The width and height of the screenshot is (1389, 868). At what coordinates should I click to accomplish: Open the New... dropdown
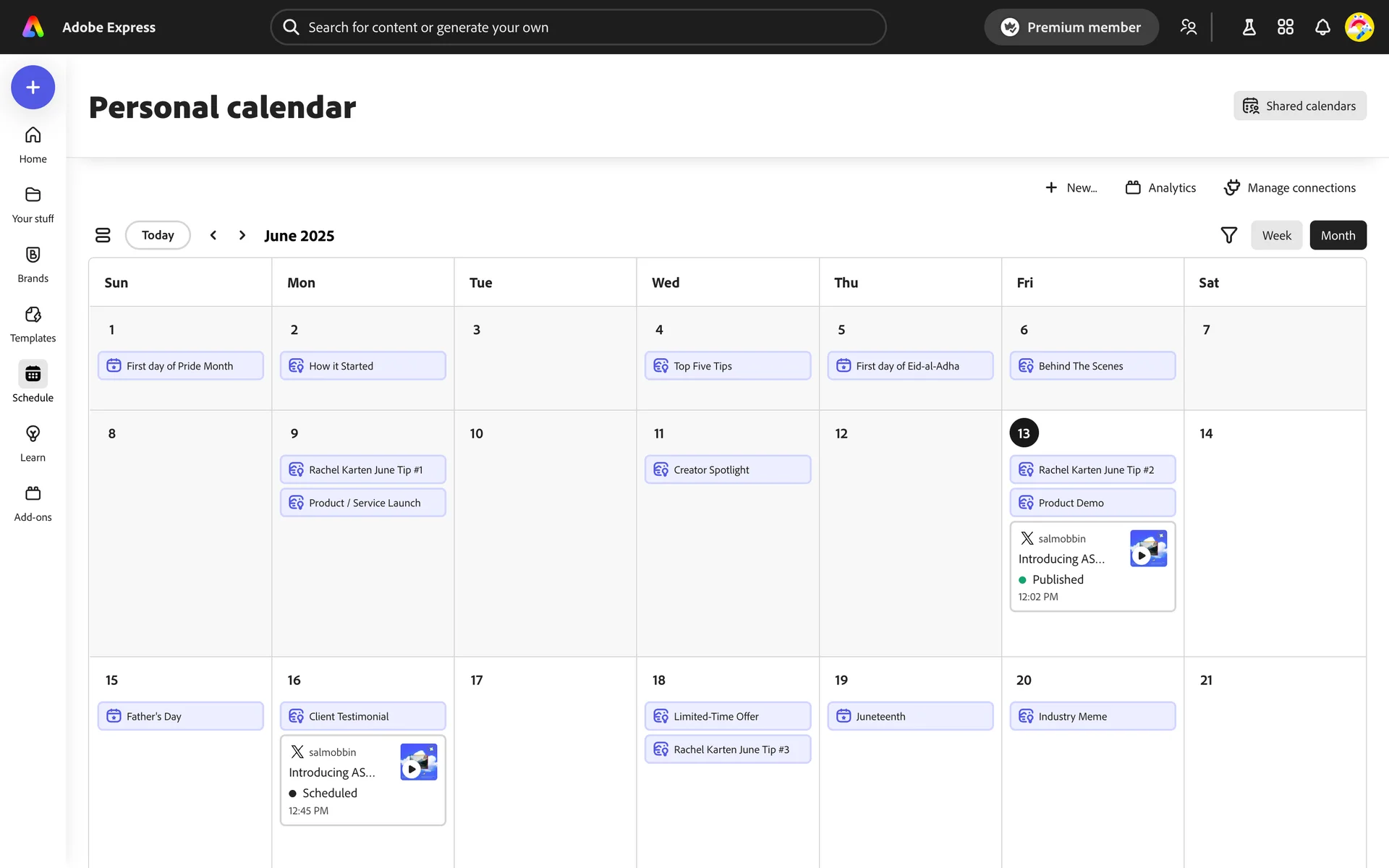pos(1071,188)
